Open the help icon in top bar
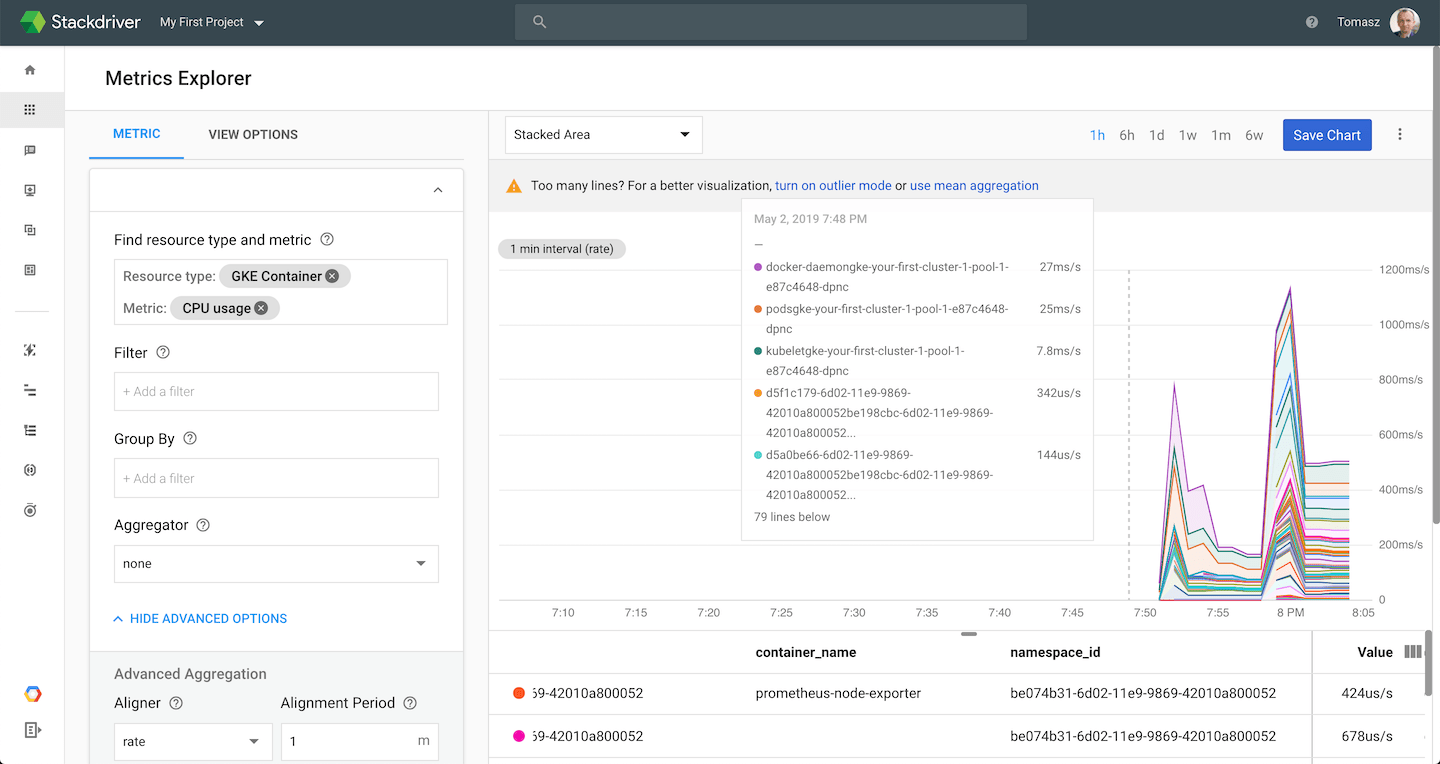The width and height of the screenshot is (1440, 764). tap(1312, 22)
